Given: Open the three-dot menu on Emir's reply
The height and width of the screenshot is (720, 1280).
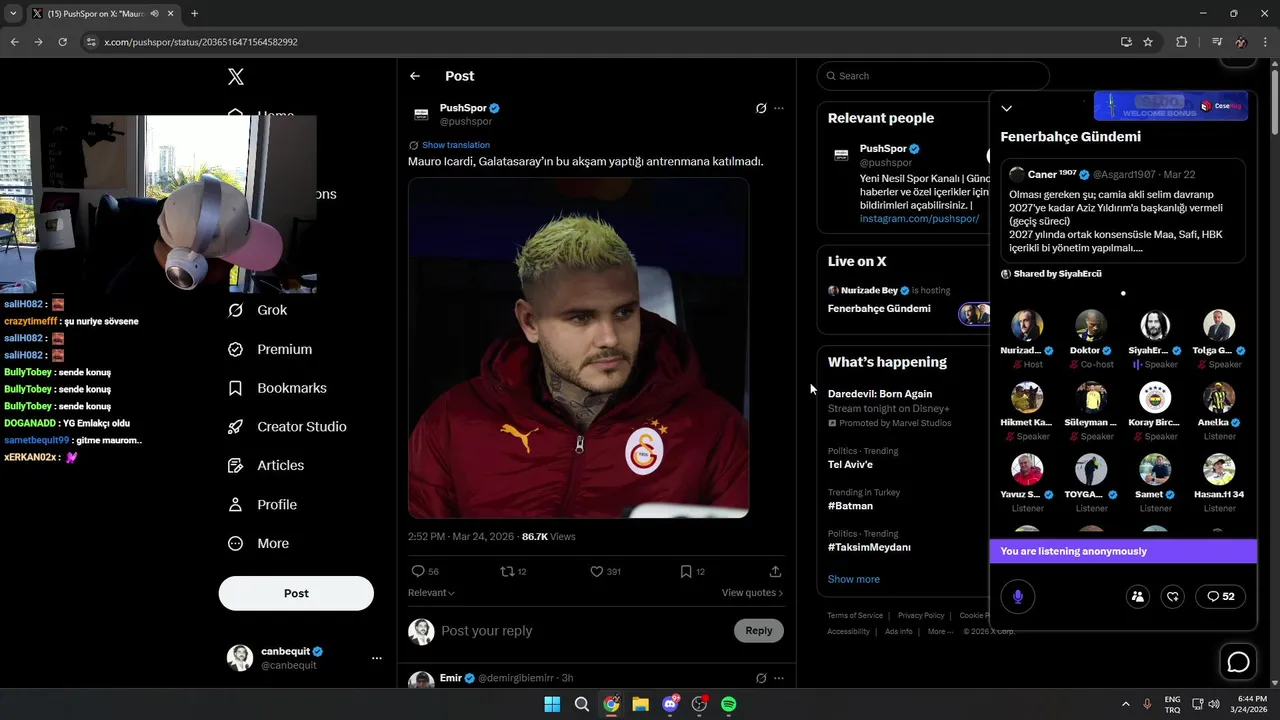Looking at the screenshot, I should tap(779, 678).
